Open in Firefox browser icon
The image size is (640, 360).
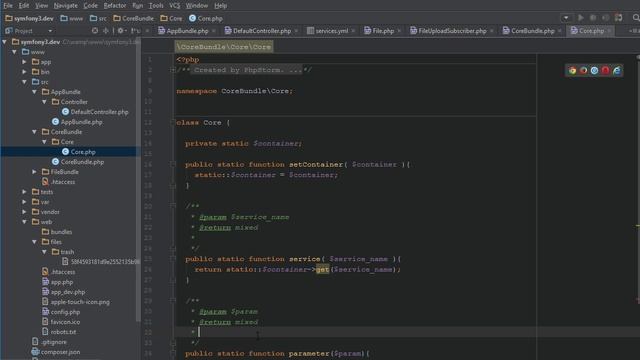[x=583, y=71]
